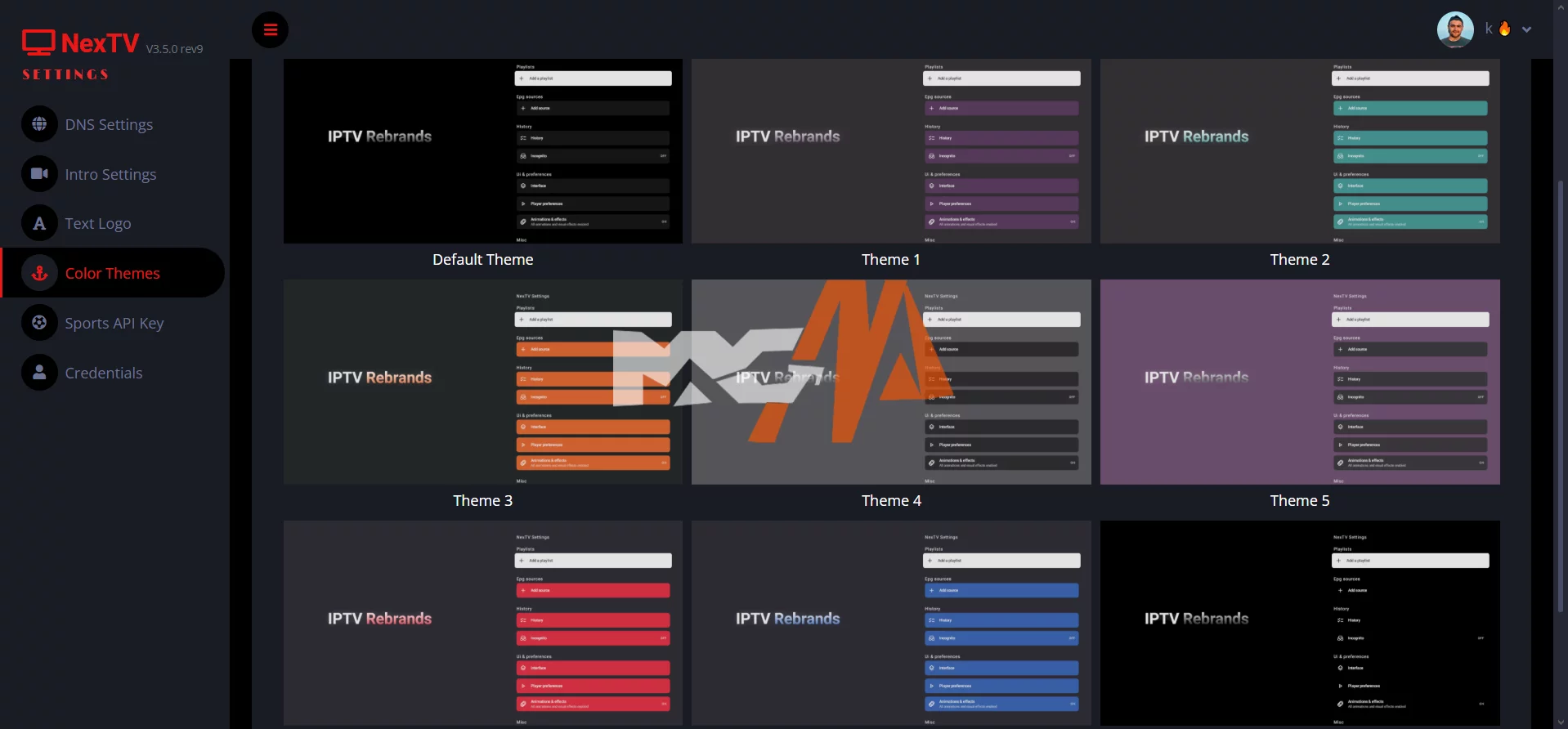Select the Default Theme black preview
1568x729 pixels.
pyautogui.click(x=482, y=151)
